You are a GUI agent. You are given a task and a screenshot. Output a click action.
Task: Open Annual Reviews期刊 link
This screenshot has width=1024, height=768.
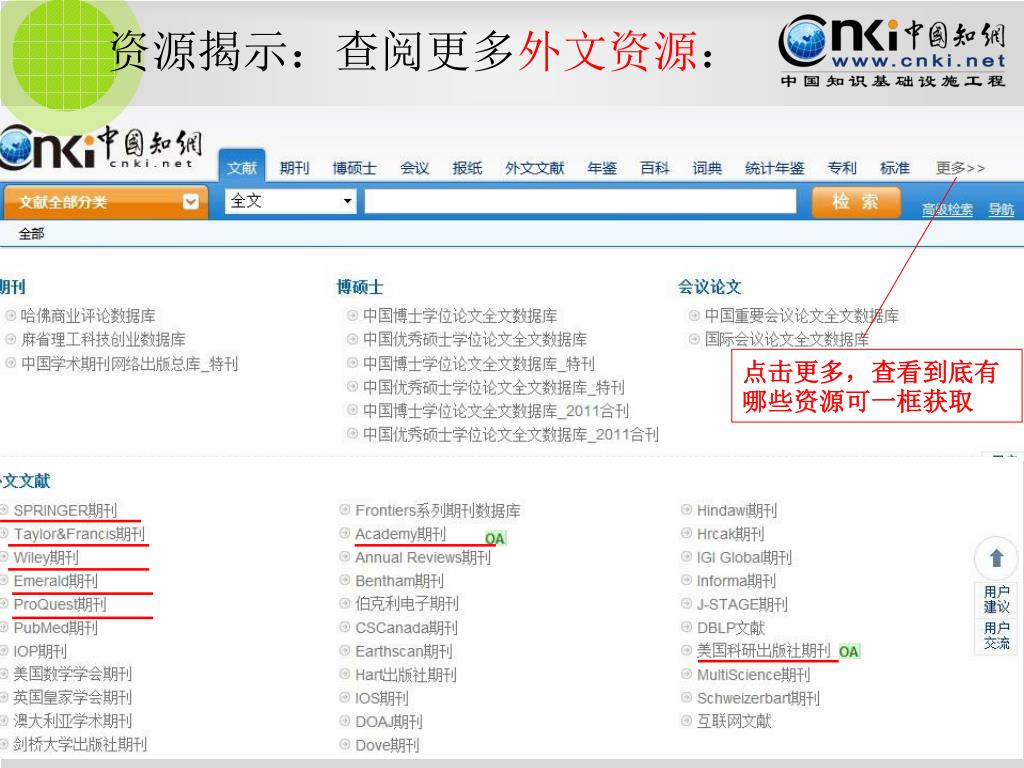[x=423, y=558]
